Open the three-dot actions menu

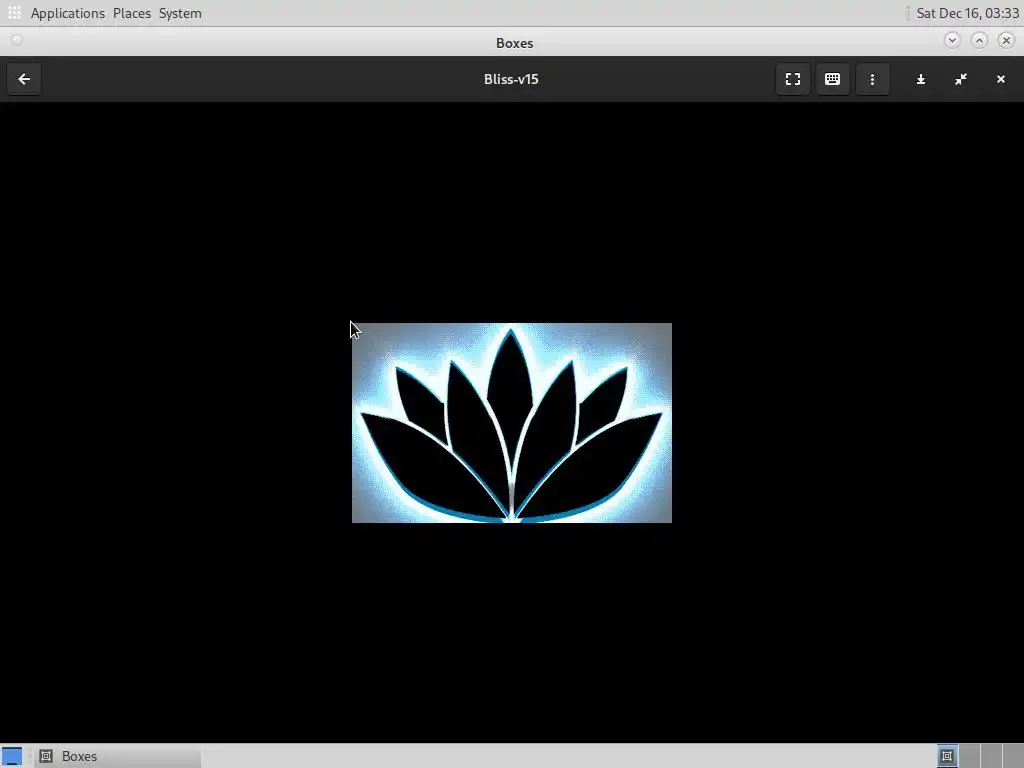pyautogui.click(x=872, y=79)
